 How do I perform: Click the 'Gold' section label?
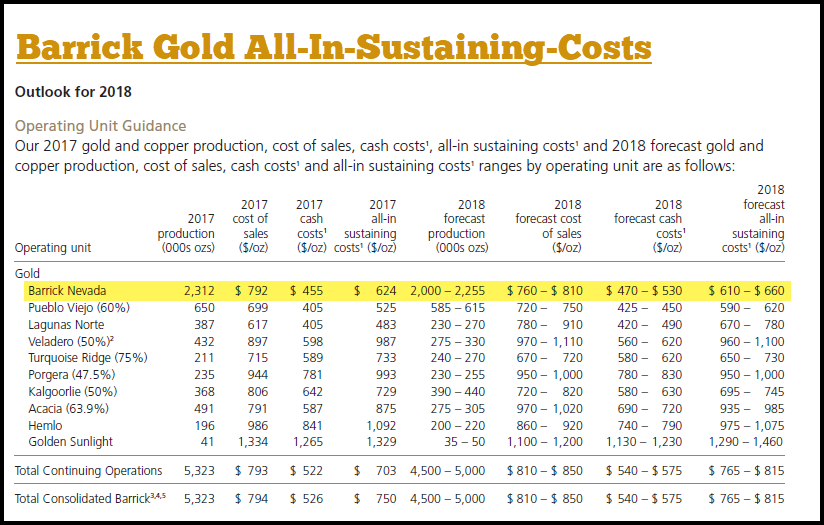27,274
